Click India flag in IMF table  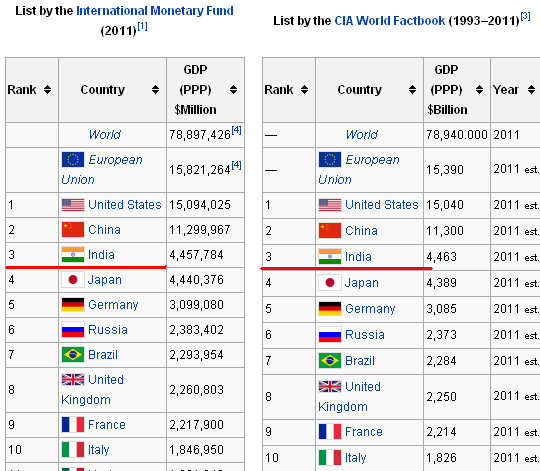point(73,255)
